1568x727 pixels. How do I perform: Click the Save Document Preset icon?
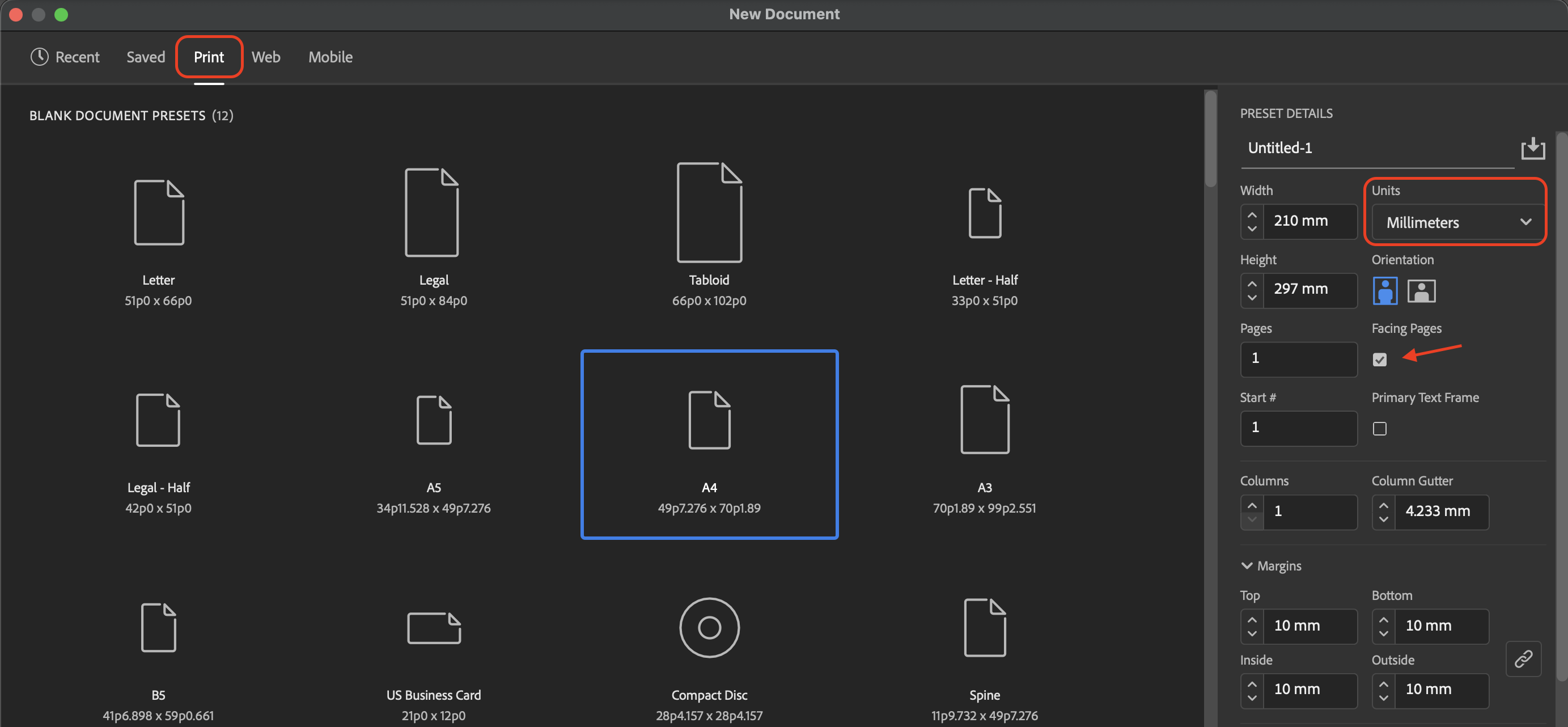tap(1533, 148)
